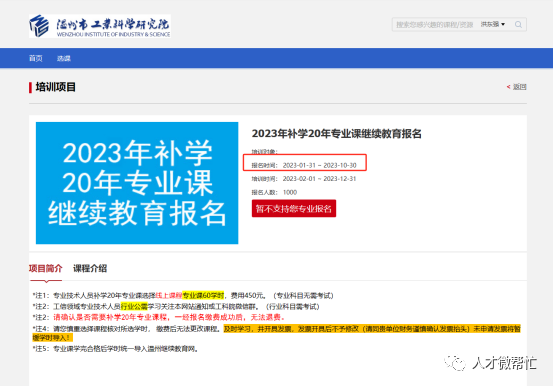Click the 注1 note about 专业课60学时
The height and width of the screenshot is (387, 554).
click(183, 295)
